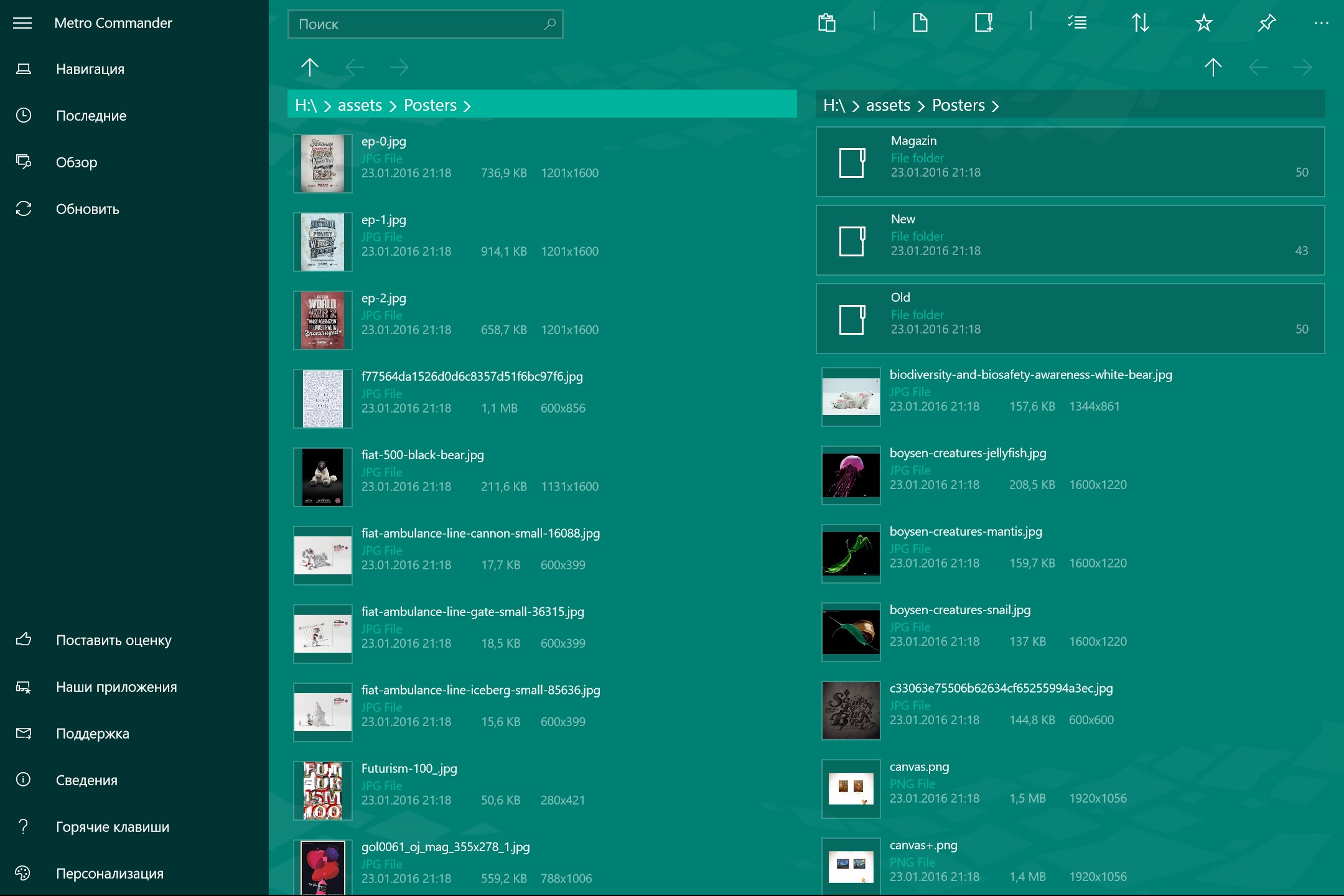Click the sort/order files icon

1140,22
